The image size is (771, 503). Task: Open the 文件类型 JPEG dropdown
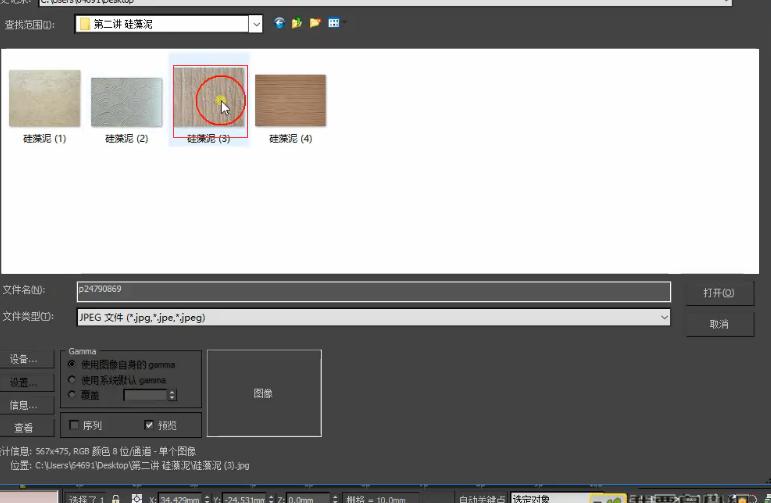[664, 317]
